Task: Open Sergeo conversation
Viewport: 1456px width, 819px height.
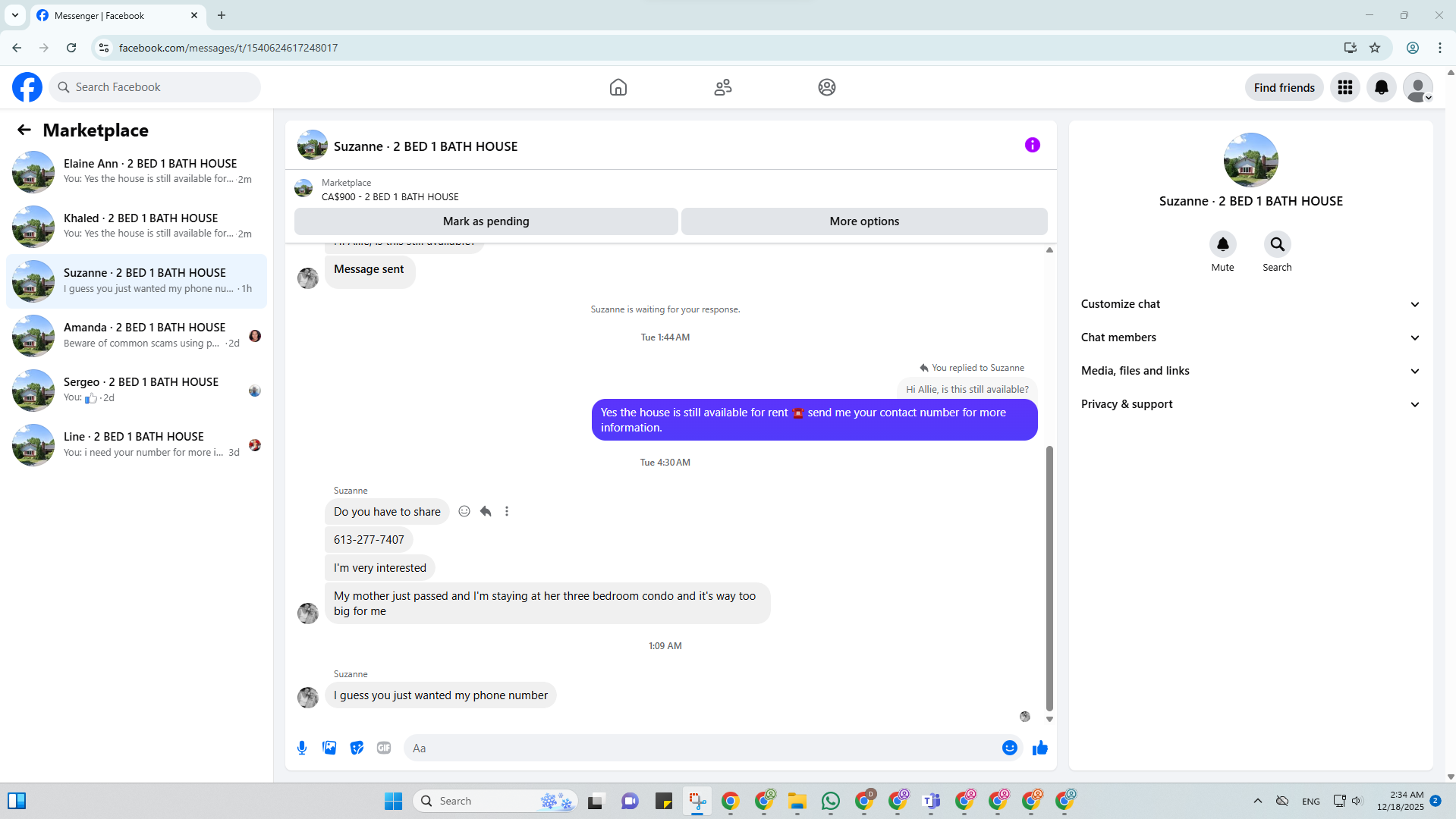Action: [x=137, y=390]
